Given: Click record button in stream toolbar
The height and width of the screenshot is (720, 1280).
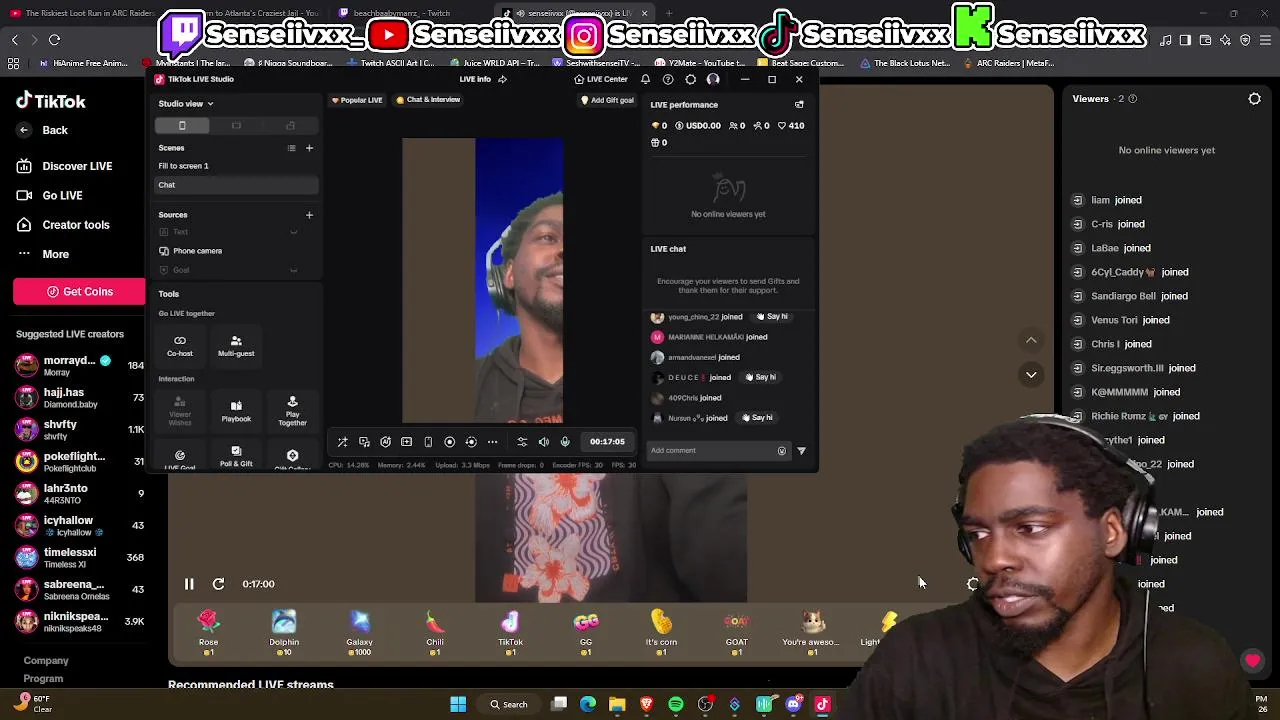Looking at the screenshot, I should (x=449, y=442).
